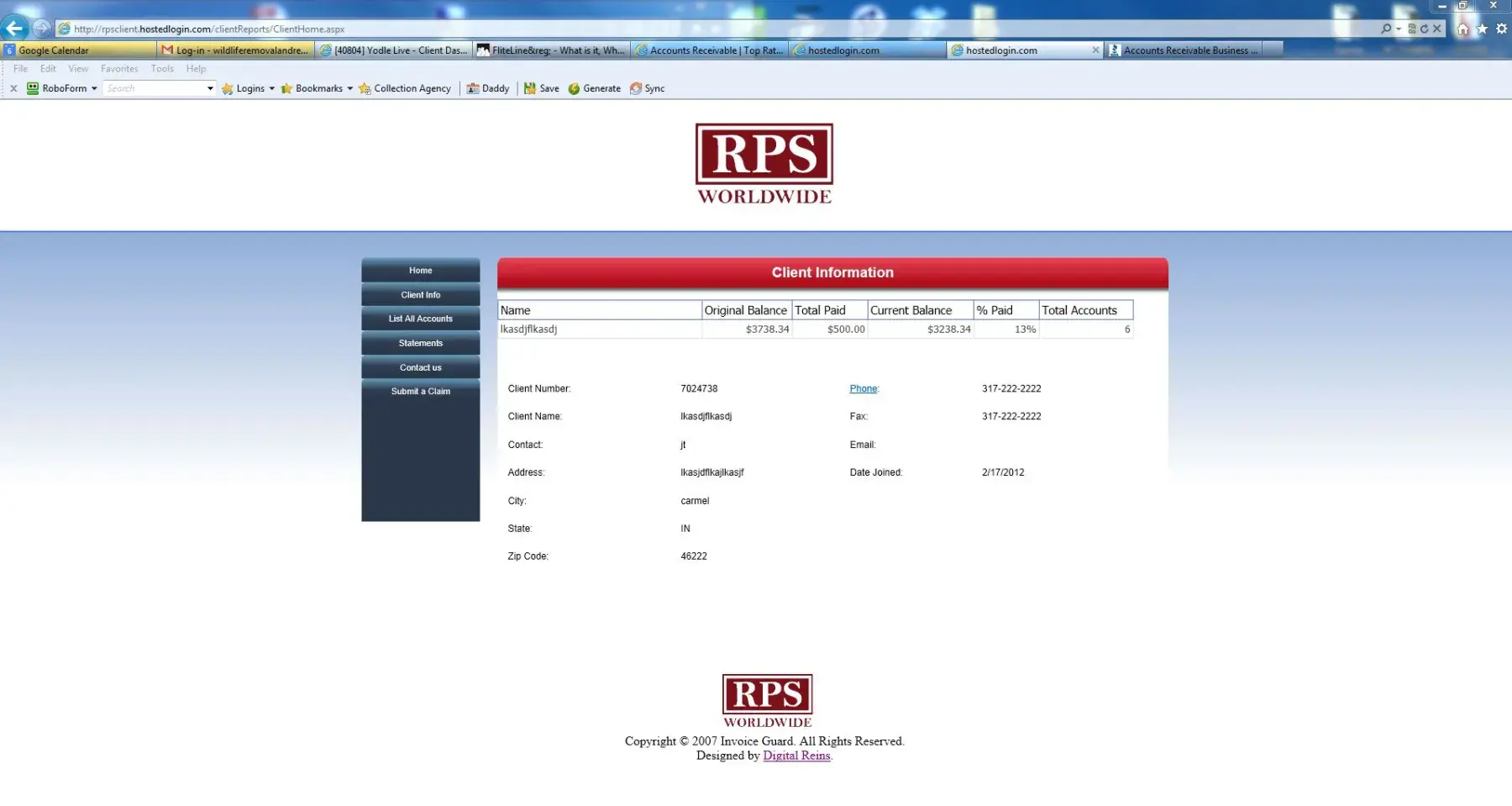Viewport: 1512px width, 806px height.
Task: Open the browser settings gear icon
Action: [x=1501, y=29]
